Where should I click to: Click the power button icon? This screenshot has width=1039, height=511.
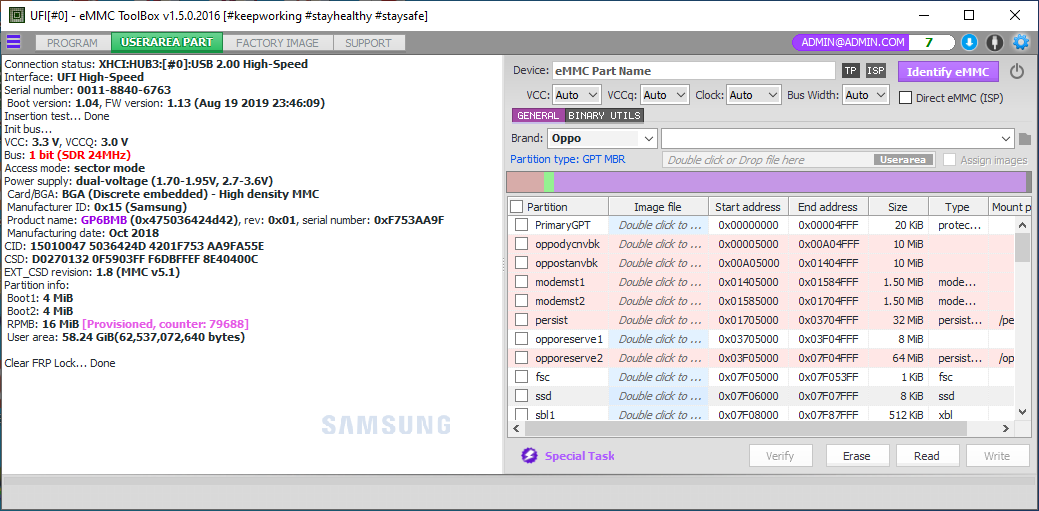(x=1016, y=71)
